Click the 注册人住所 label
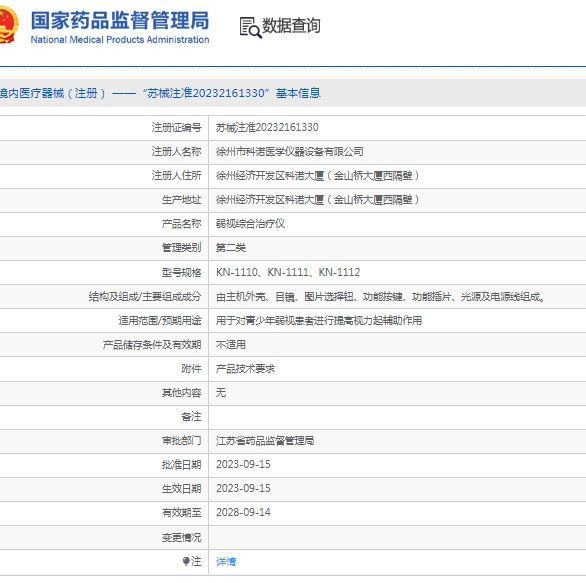 click(x=176, y=175)
